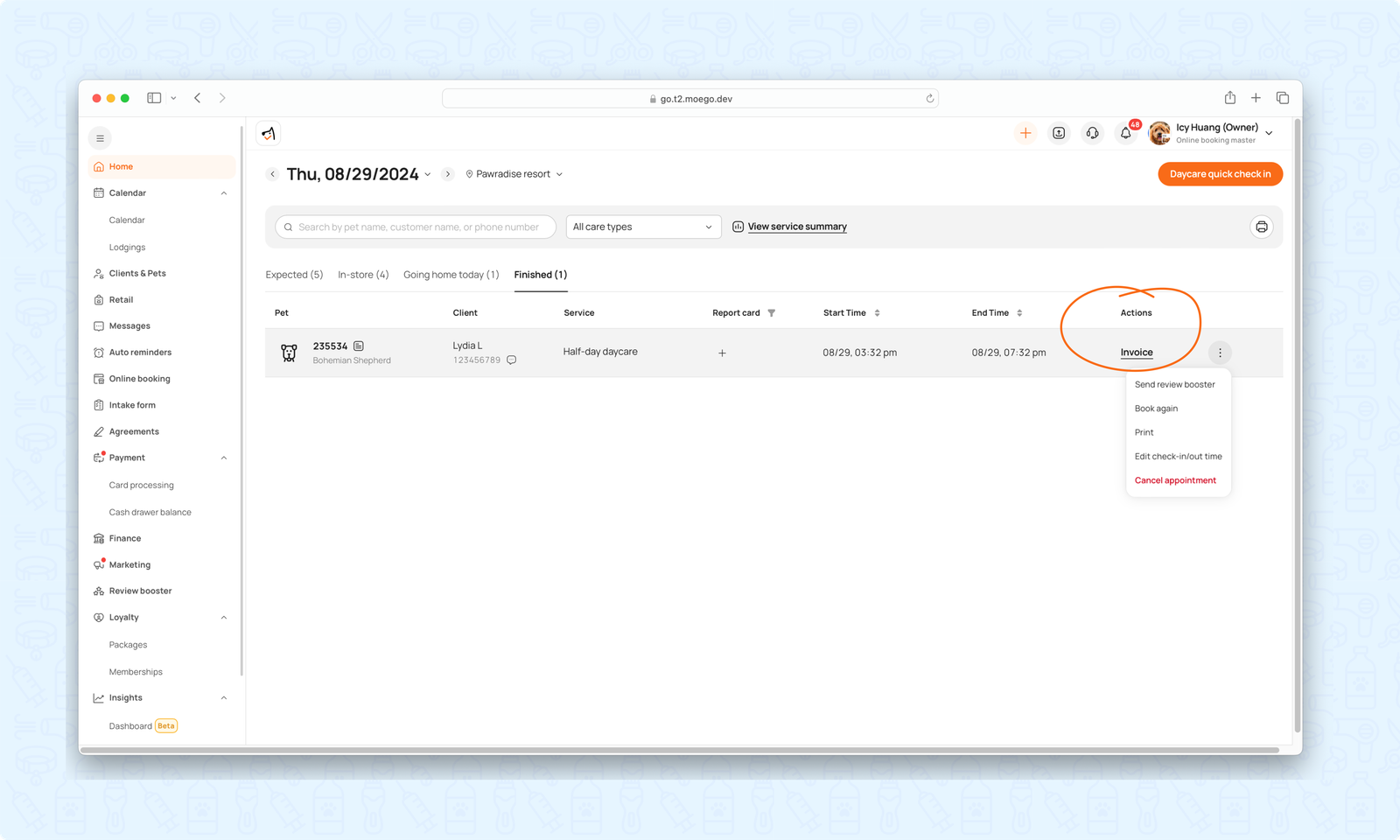Click the Daycare quick check in button
Image resolution: width=1400 pixels, height=840 pixels.
1220,174
